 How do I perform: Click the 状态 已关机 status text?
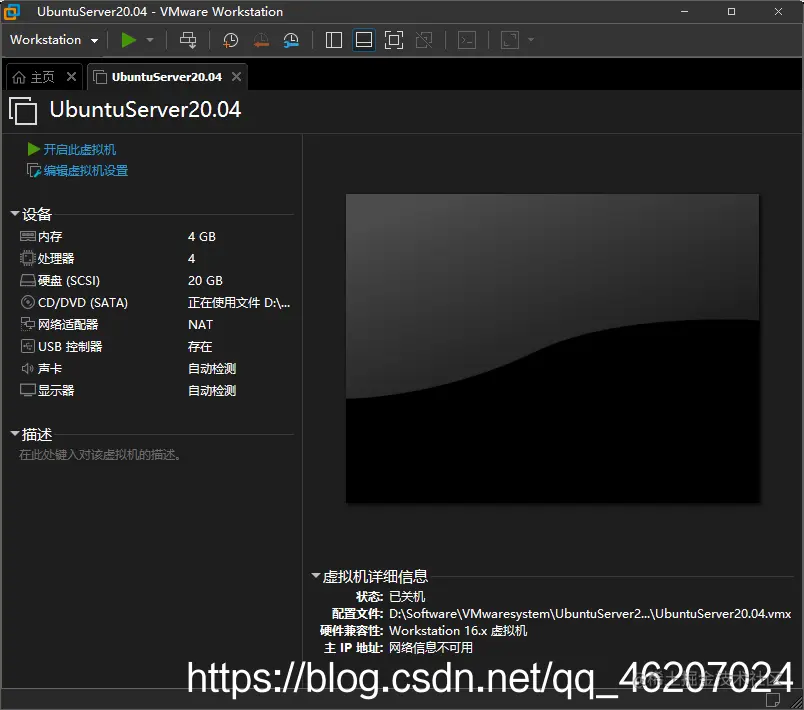click(x=407, y=597)
